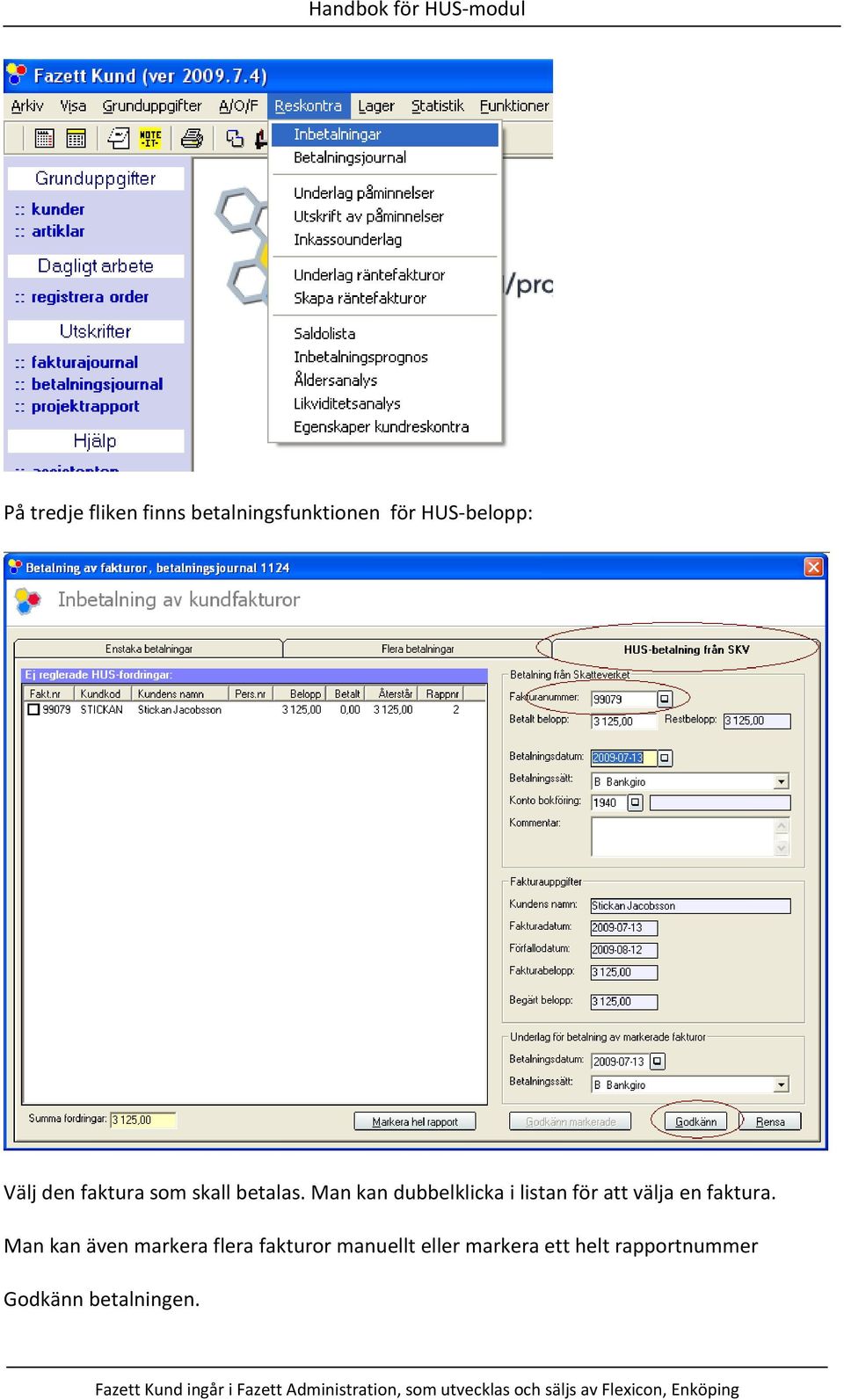The height and width of the screenshot is (1400, 844).
Task: Click the Fazett Kund title bar logo
Action: coord(16,75)
